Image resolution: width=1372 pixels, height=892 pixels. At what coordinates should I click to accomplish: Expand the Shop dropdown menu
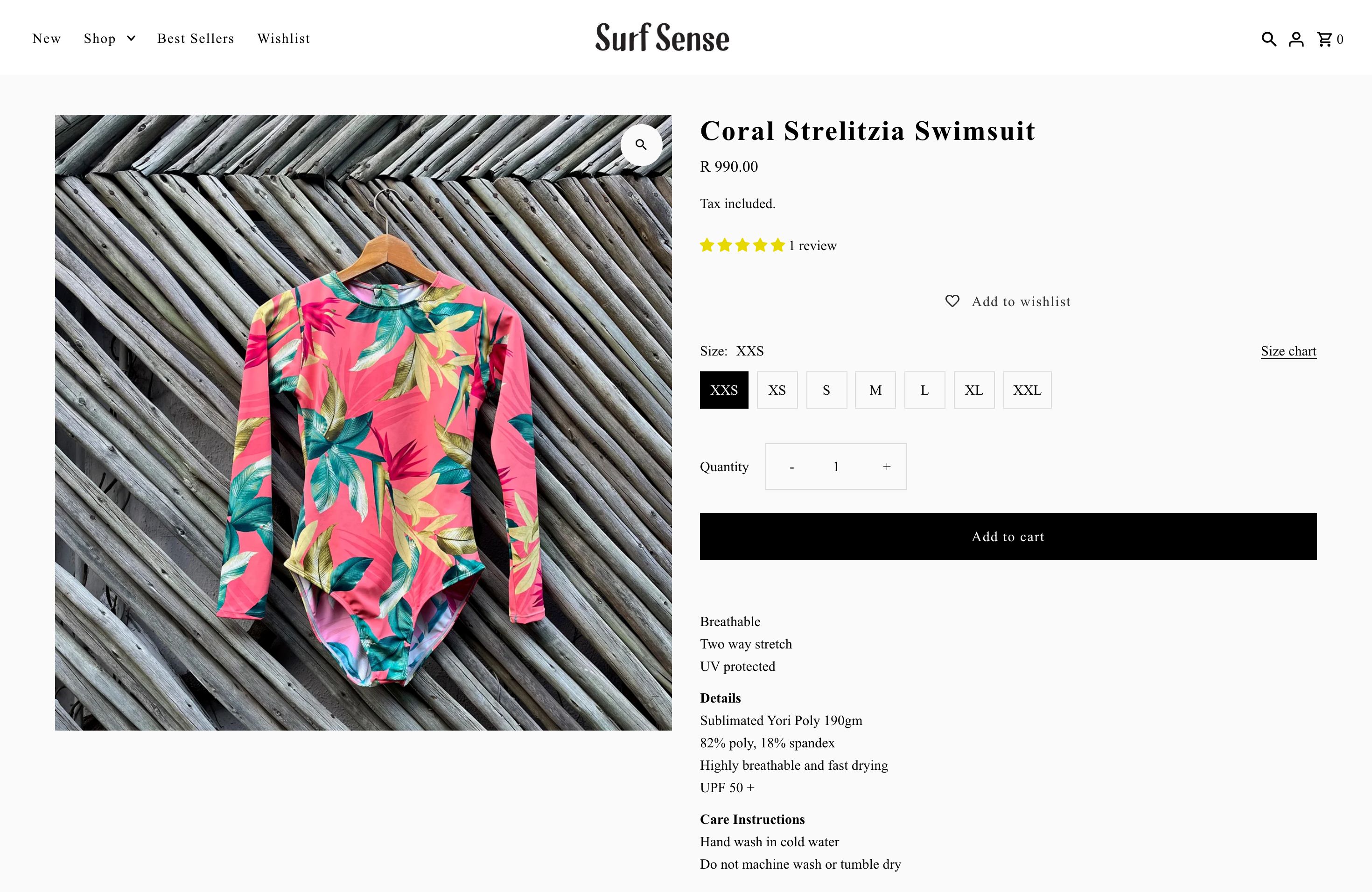click(110, 39)
